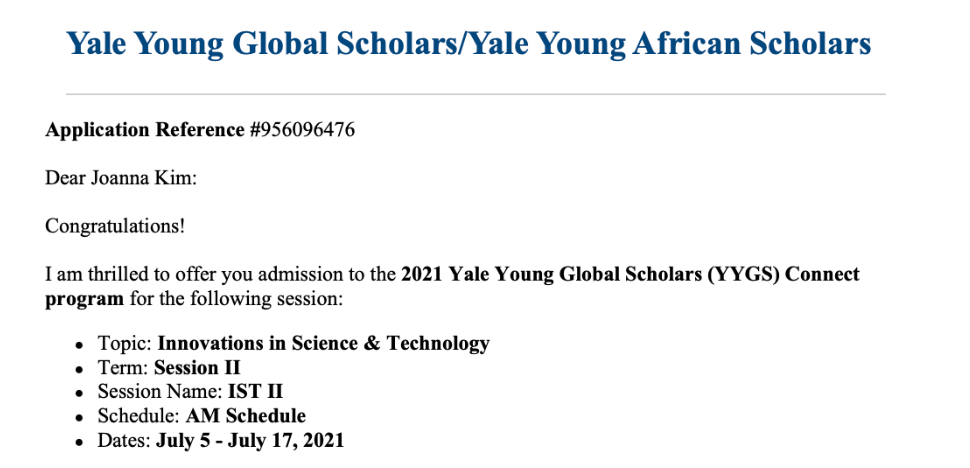Select the bold "IST II" value
This screenshot has height=468, width=970.
pyautogui.click(x=255, y=392)
